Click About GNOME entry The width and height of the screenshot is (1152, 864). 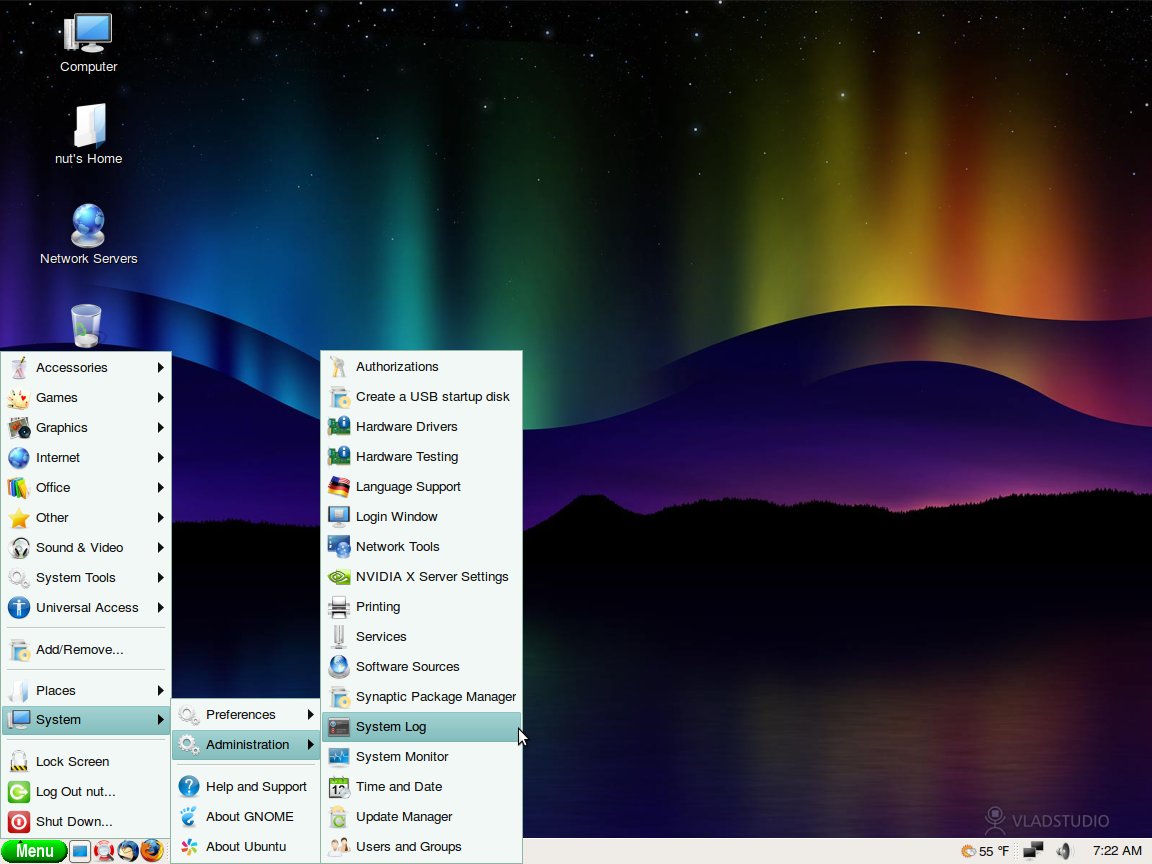pyautogui.click(x=246, y=817)
